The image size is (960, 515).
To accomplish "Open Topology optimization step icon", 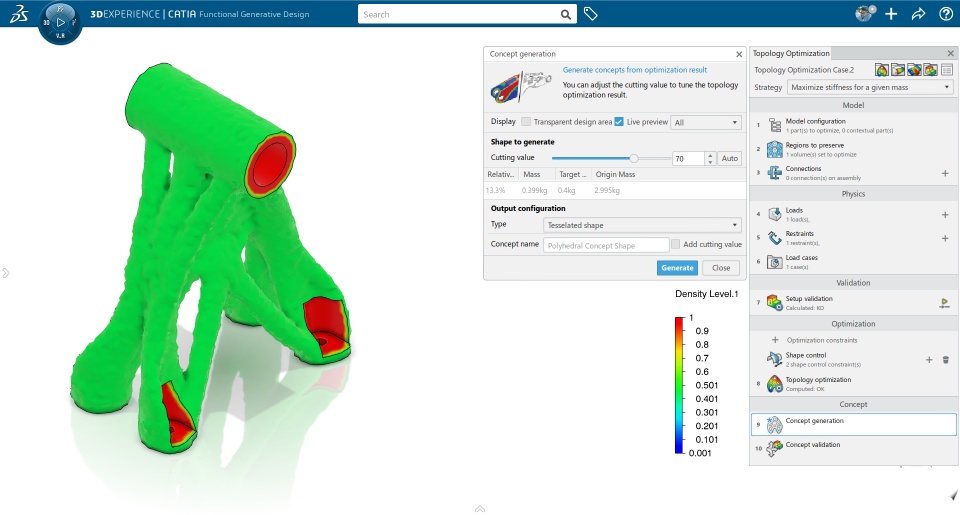I will point(774,383).
